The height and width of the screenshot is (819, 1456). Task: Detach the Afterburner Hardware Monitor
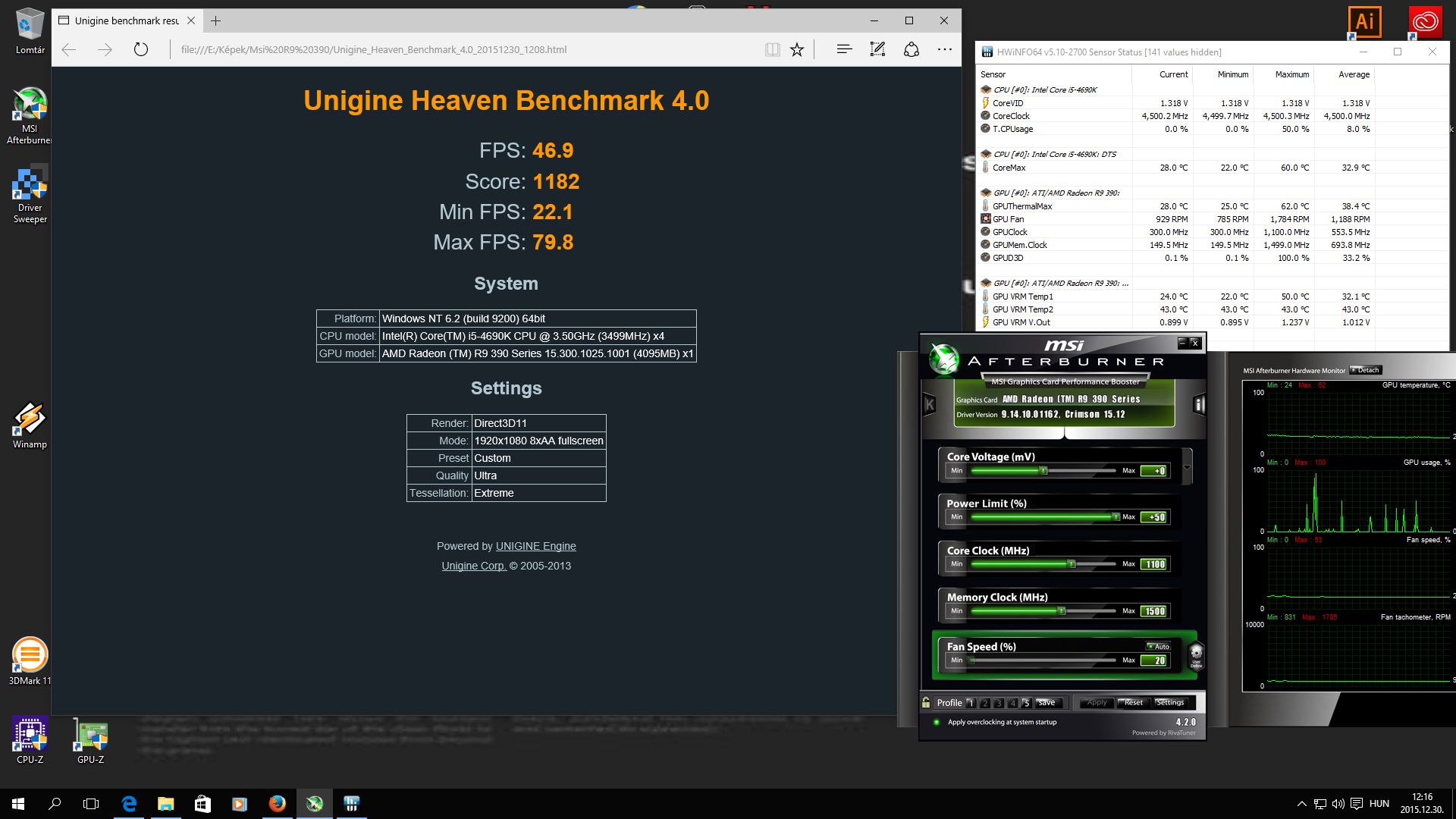[1366, 370]
